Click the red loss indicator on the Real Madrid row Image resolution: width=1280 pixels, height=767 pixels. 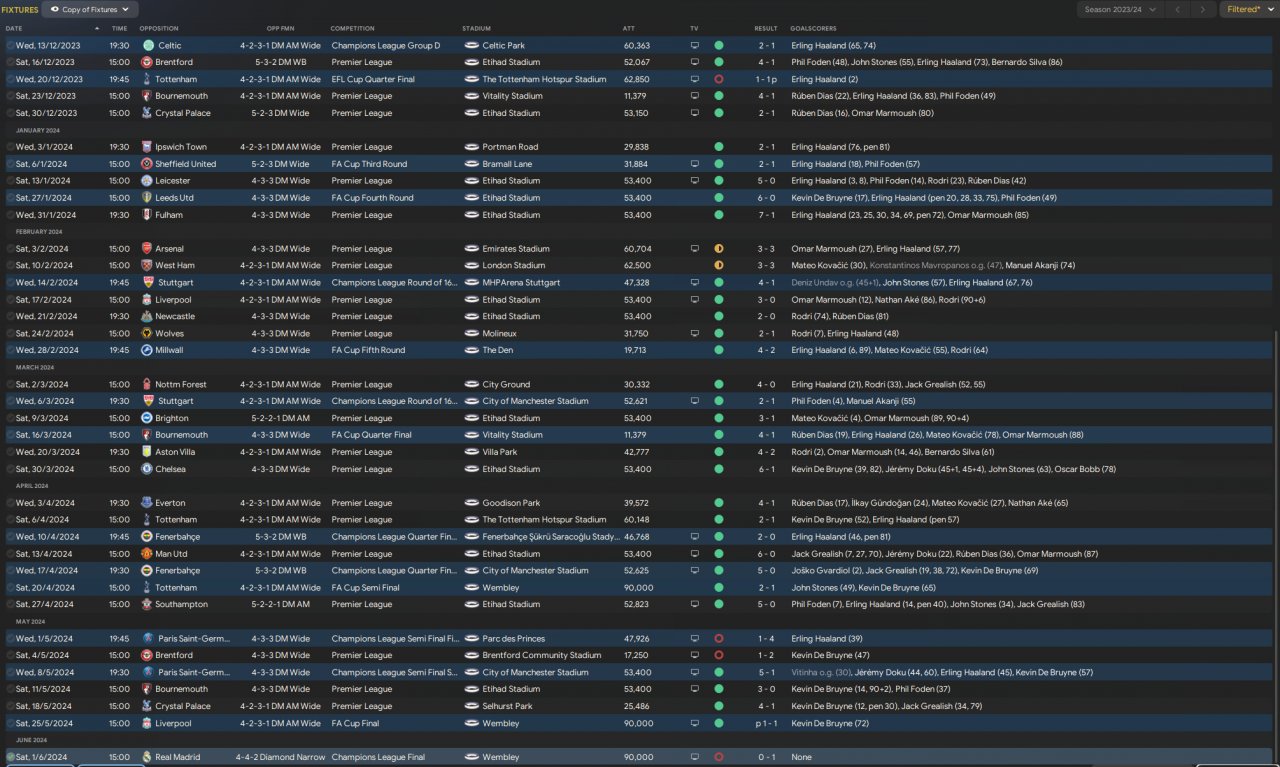[718, 757]
